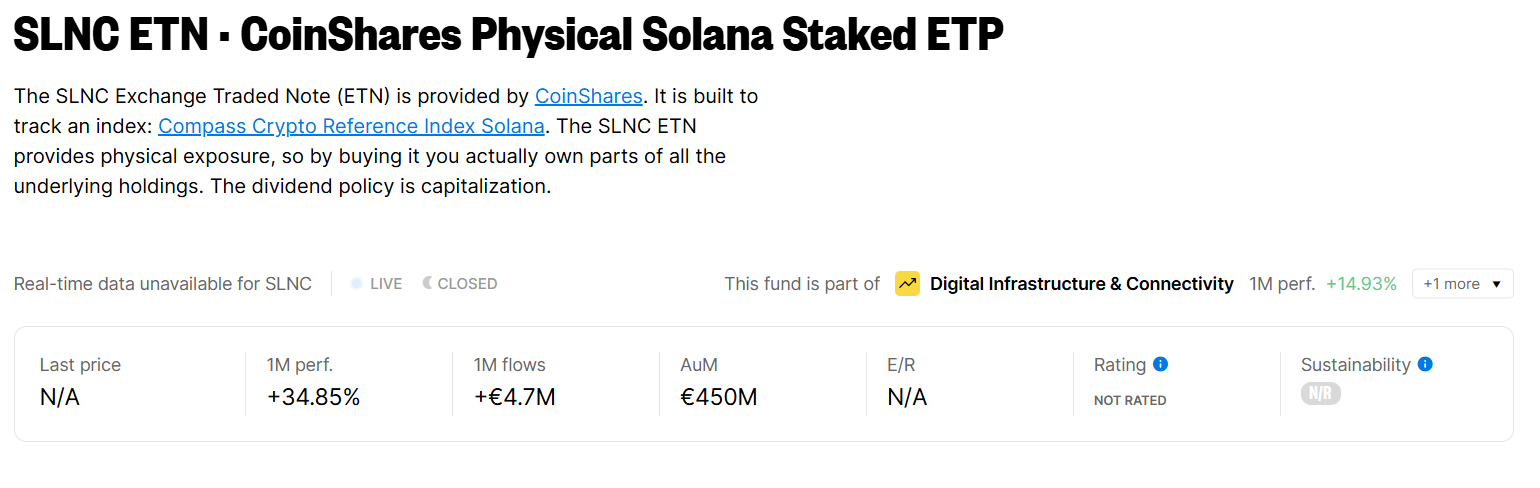Expand the '+1 more' themes dropdown
This screenshot has width=1540, height=488.
click(x=1462, y=284)
